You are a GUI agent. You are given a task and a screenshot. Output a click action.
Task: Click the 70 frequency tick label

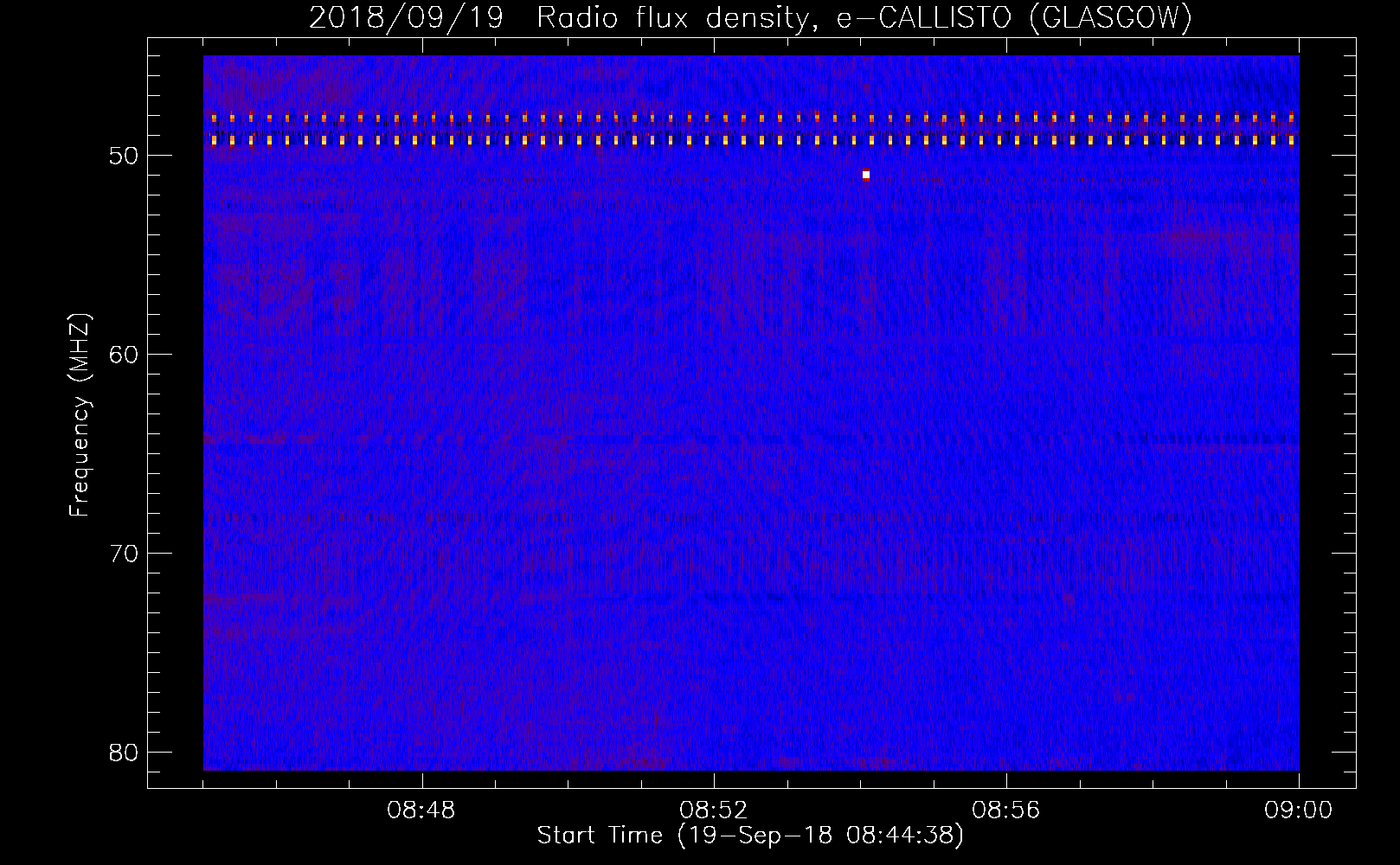click(x=124, y=554)
